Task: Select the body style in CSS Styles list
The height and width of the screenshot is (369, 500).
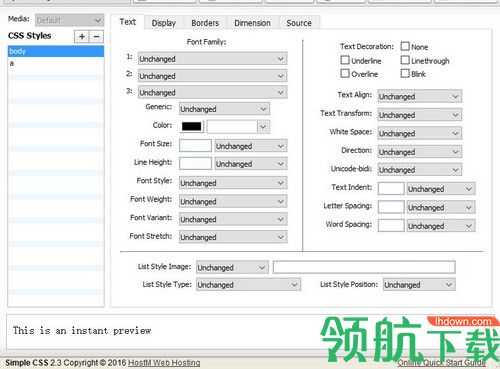Action: point(56,51)
